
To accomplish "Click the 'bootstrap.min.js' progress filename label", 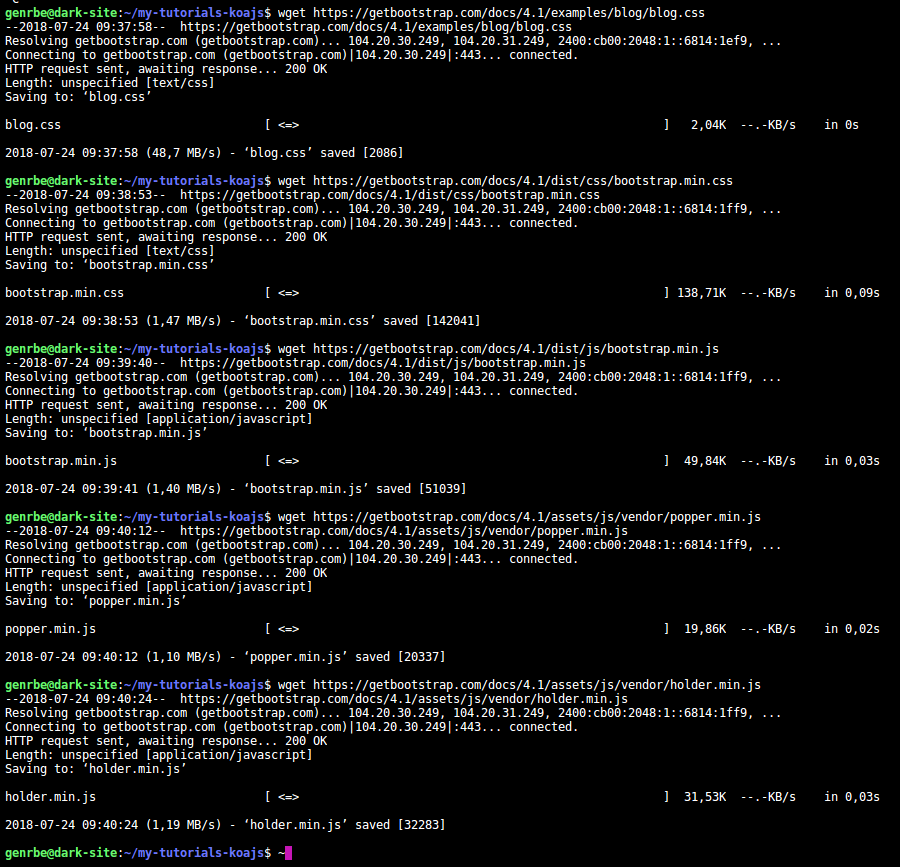I will pos(61,461).
